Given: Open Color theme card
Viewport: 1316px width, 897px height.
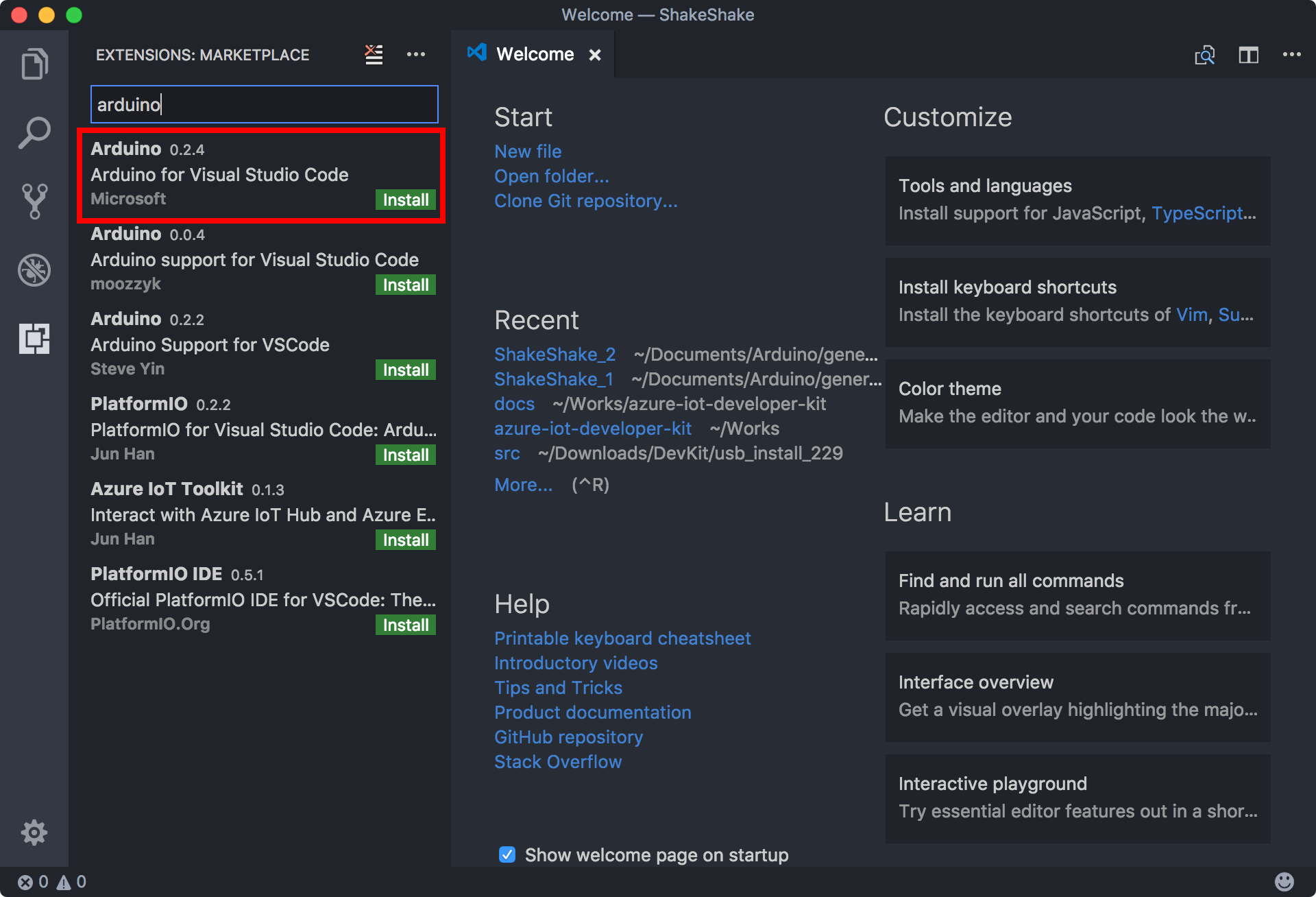Looking at the screenshot, I should tap(1077, 403).
